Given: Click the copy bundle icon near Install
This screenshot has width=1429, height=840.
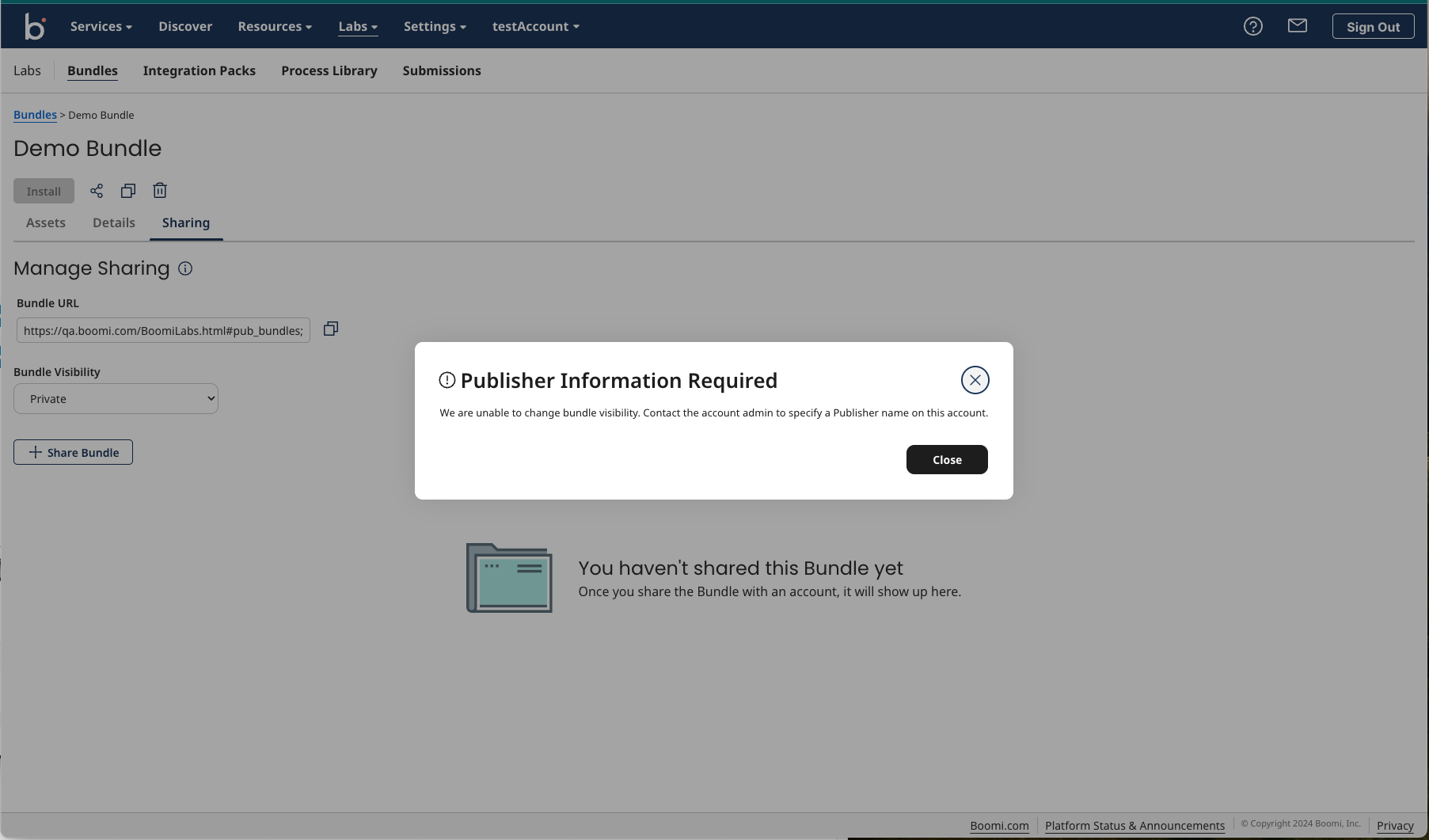Looking at the screenshot, I should click(x=128, y=191).
